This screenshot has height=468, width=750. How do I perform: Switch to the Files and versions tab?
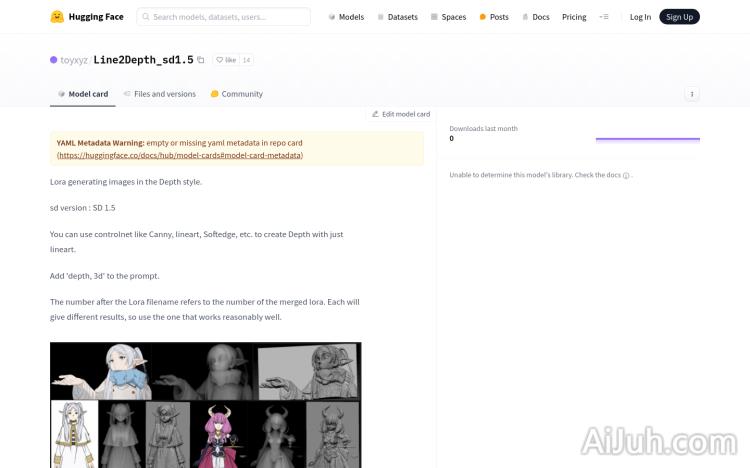pos(160,94)
